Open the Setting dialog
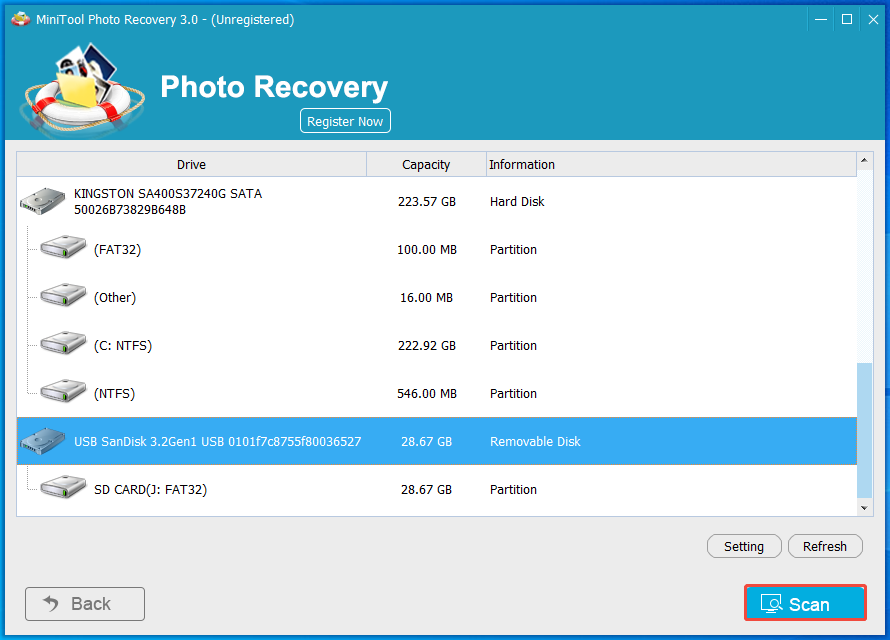The width and height of the screenshot is (890, 640). pos(744,546)
